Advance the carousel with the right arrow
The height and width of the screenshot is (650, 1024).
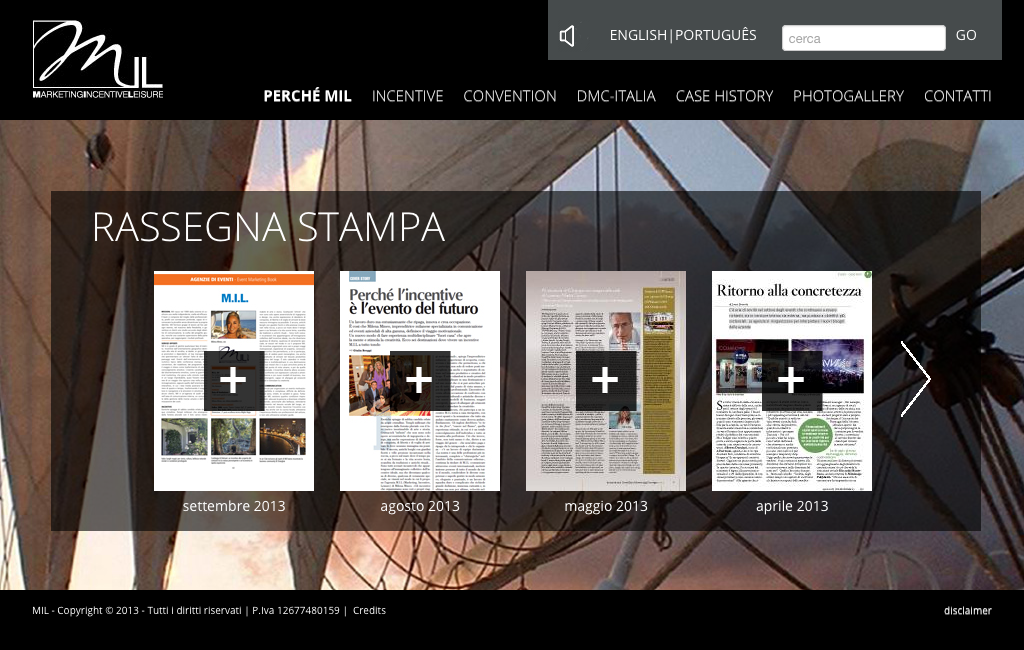pos(916,379)
